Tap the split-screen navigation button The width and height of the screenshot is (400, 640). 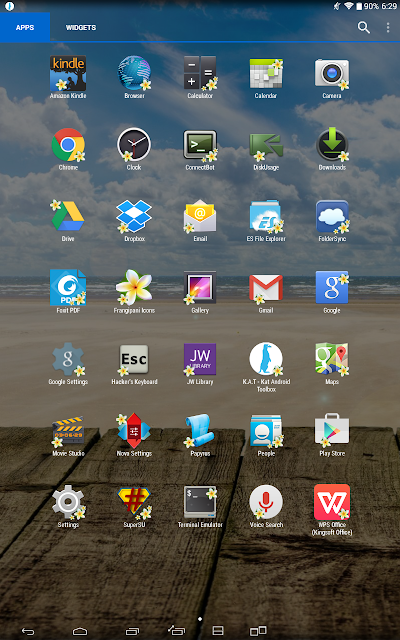coord(218,631)
